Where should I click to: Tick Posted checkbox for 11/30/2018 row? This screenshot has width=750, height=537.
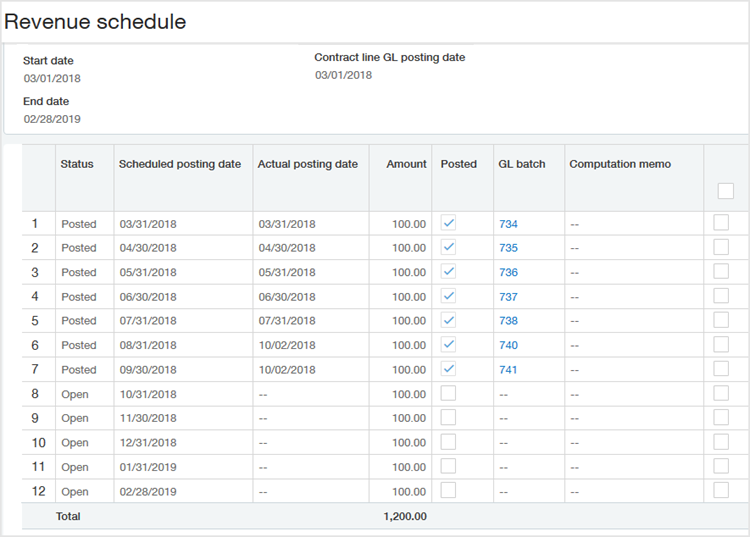coord(448,417)
